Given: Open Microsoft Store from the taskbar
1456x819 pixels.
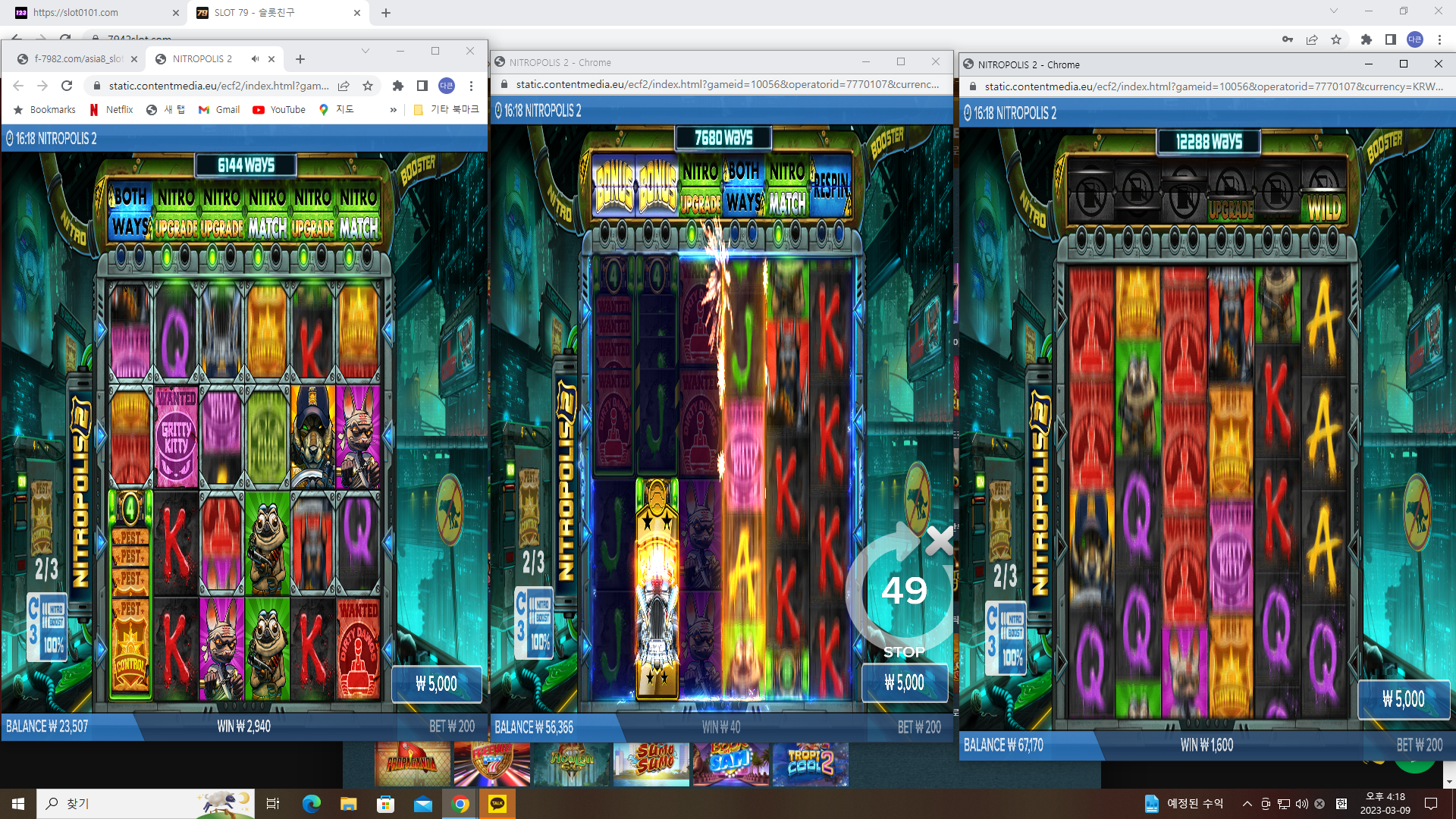Looking at the screenshot, I should coord(385,804).
